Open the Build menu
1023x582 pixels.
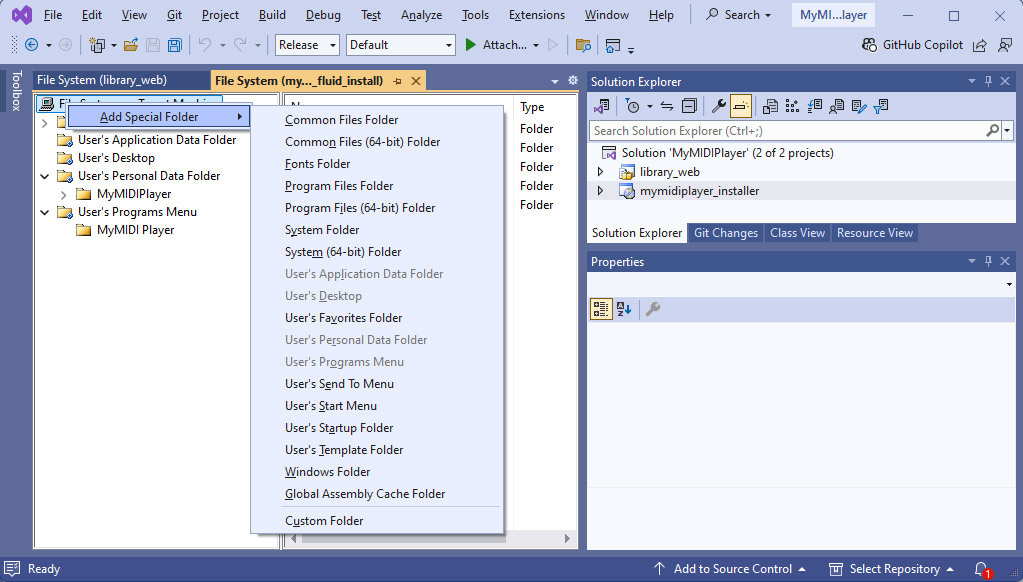pos(272,15)
